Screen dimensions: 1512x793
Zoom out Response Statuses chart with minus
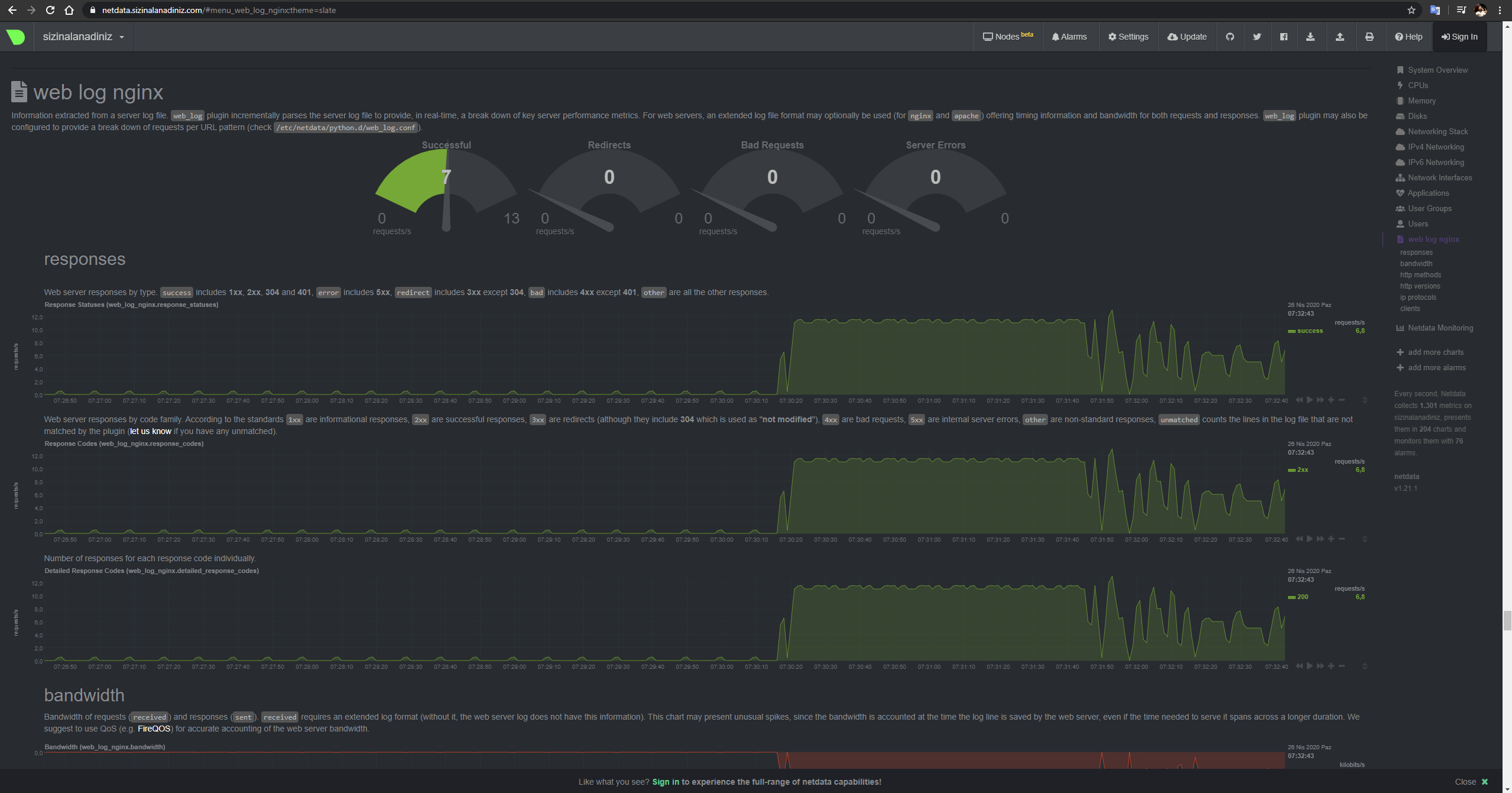(x=1342, y=400)
